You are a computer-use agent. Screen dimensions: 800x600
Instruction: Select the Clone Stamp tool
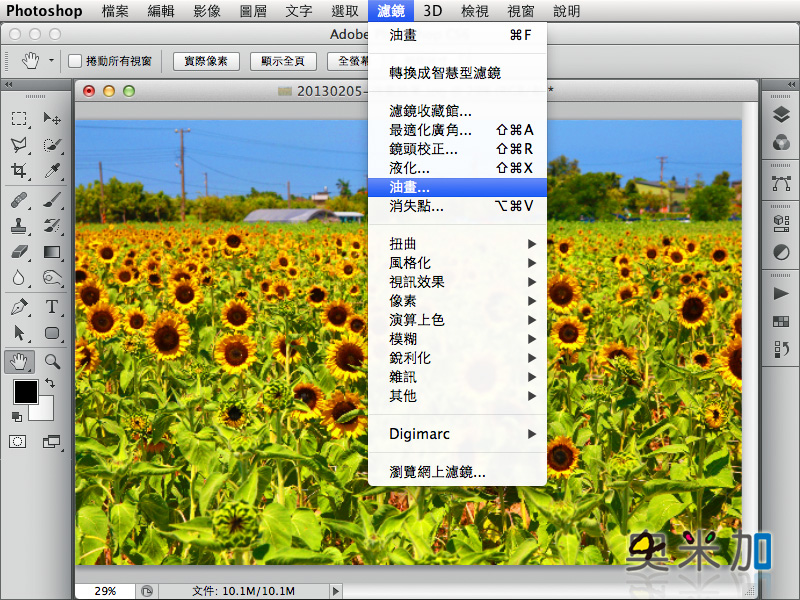(x=19, y=226)
